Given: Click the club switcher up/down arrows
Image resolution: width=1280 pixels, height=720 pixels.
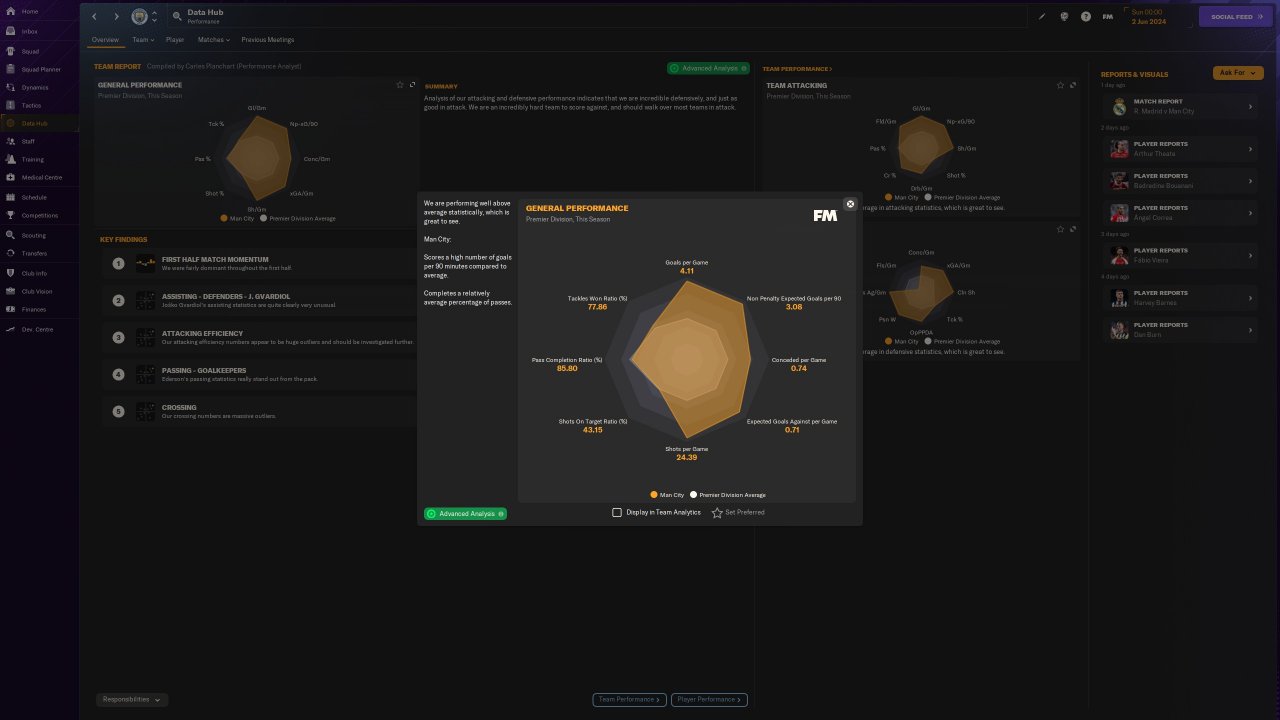Looking at the screenshot, I should pyautogui.click(x=154, y=16).
